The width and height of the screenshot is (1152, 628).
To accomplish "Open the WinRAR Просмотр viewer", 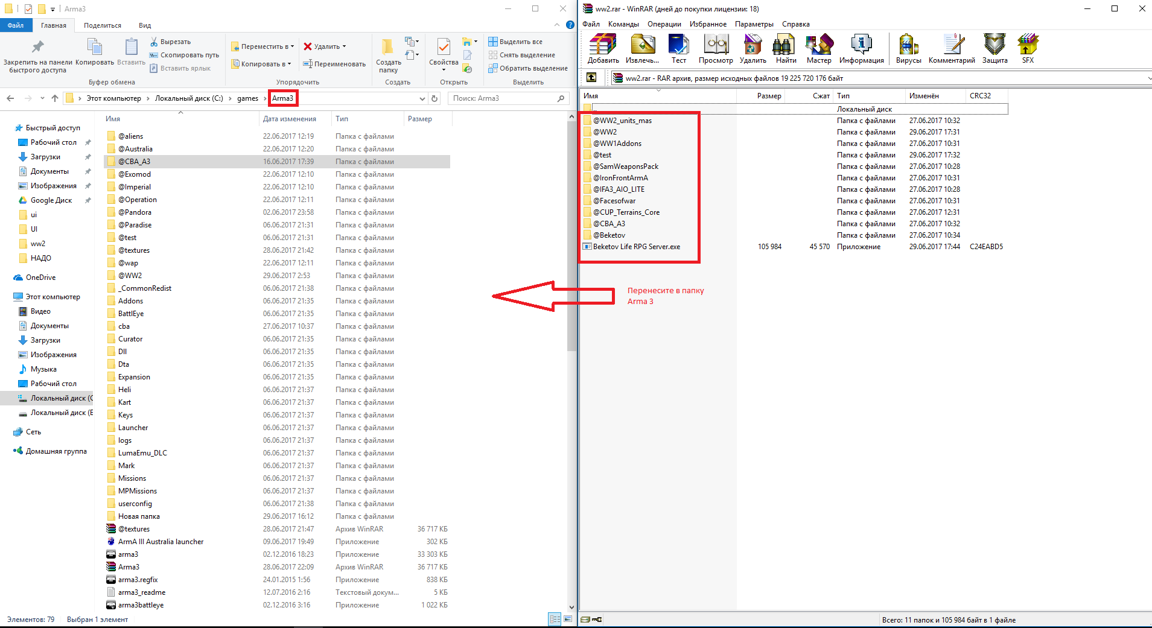I will 716,48.
